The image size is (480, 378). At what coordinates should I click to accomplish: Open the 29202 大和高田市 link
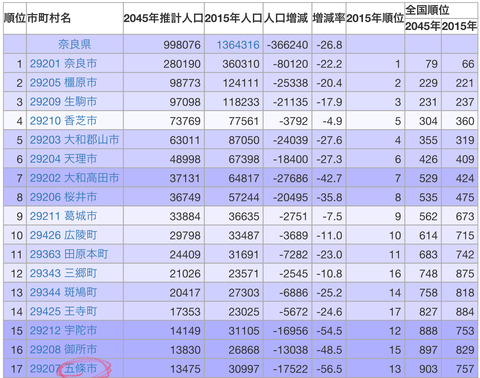(74, 178)
